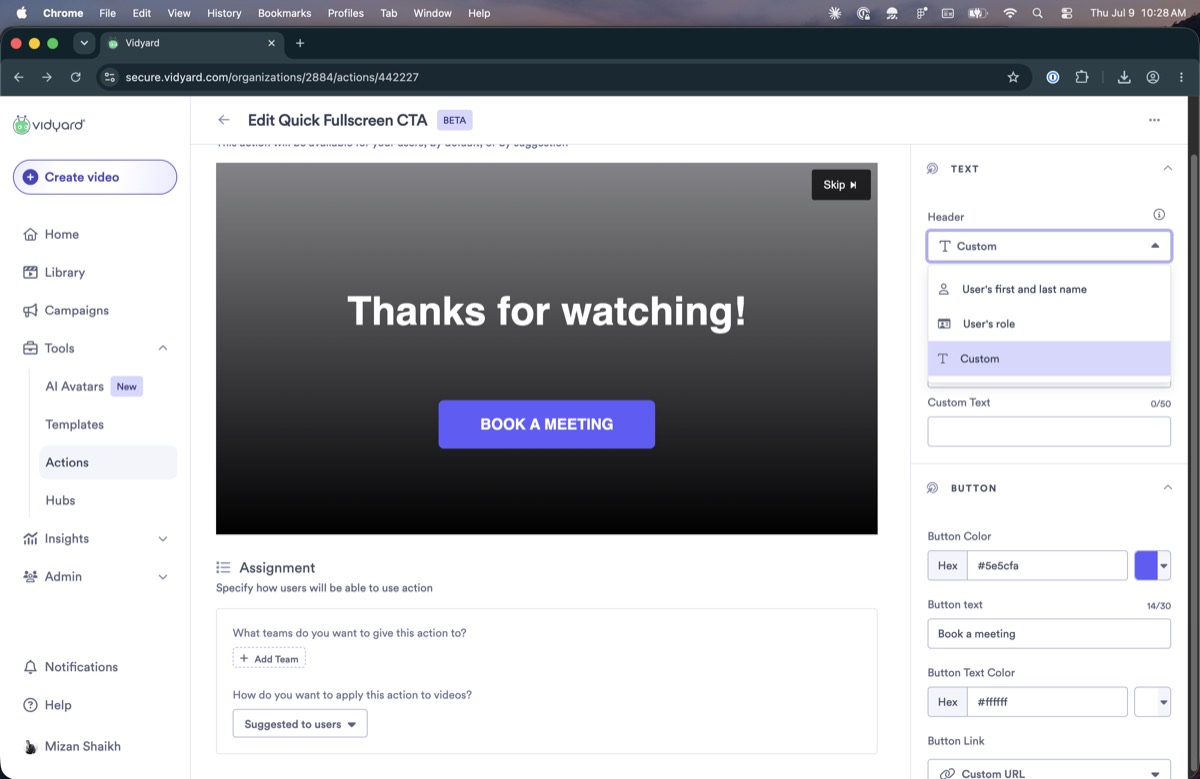
Task: Click the Create video button
Action: point(95,177)
